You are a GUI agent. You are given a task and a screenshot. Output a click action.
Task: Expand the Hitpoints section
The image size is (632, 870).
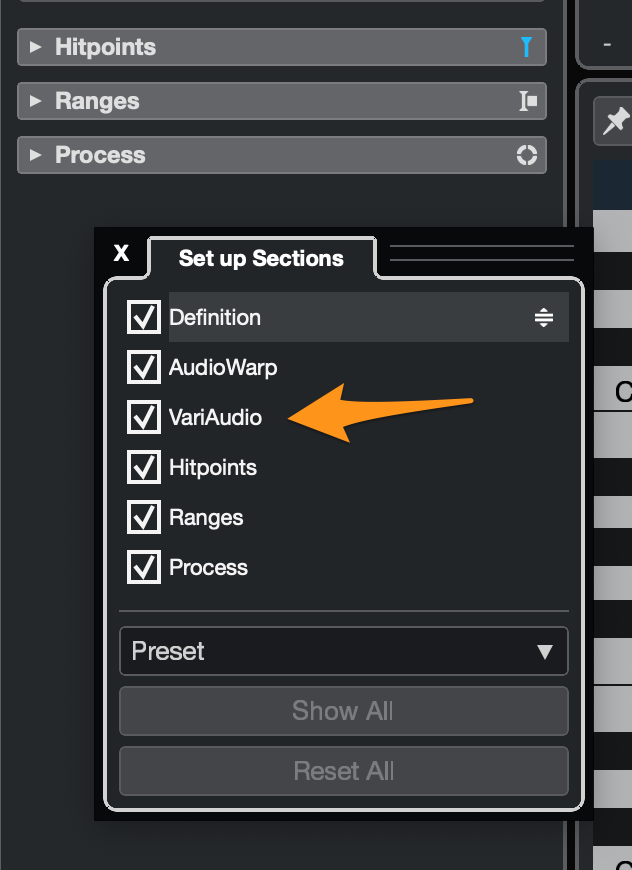[x=36, y=47]
